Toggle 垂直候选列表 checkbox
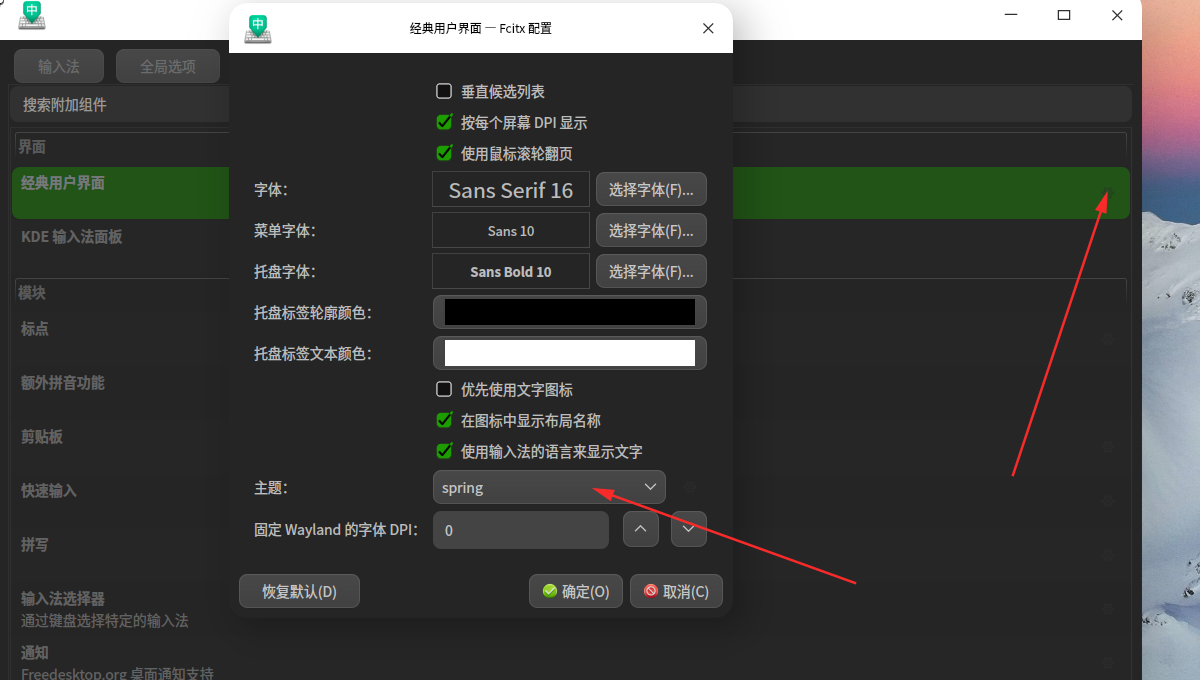 pyautogui.click(x=444, y=92)
